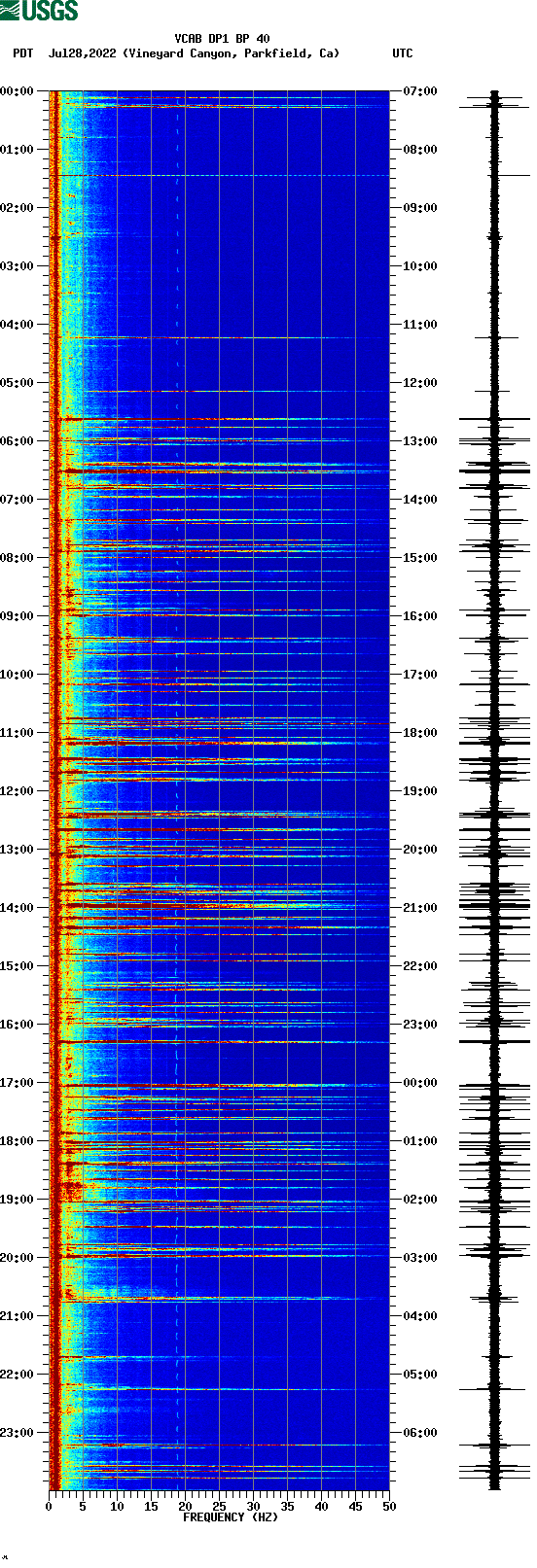Click the USGS logo
This screenshot has height=1568, width=537.
pos(39,11)
